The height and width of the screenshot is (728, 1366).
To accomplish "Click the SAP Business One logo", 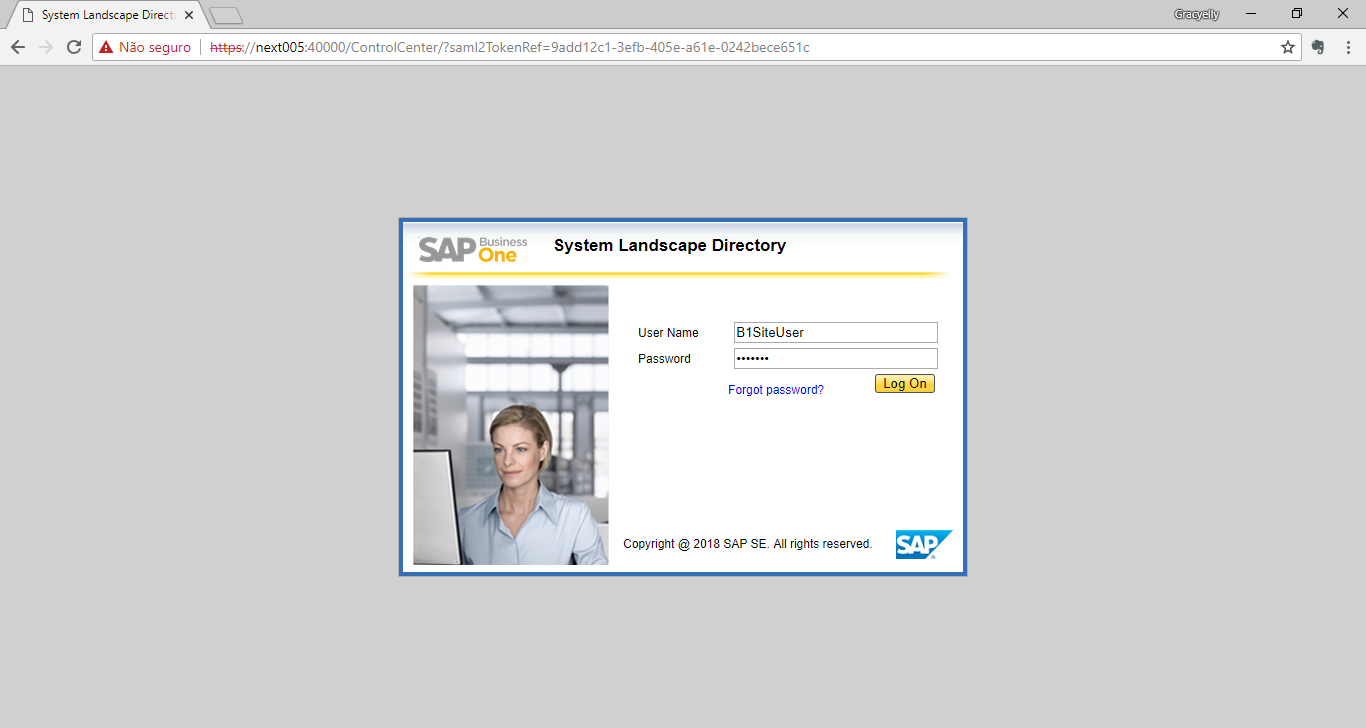I will (x=473, y=249).
